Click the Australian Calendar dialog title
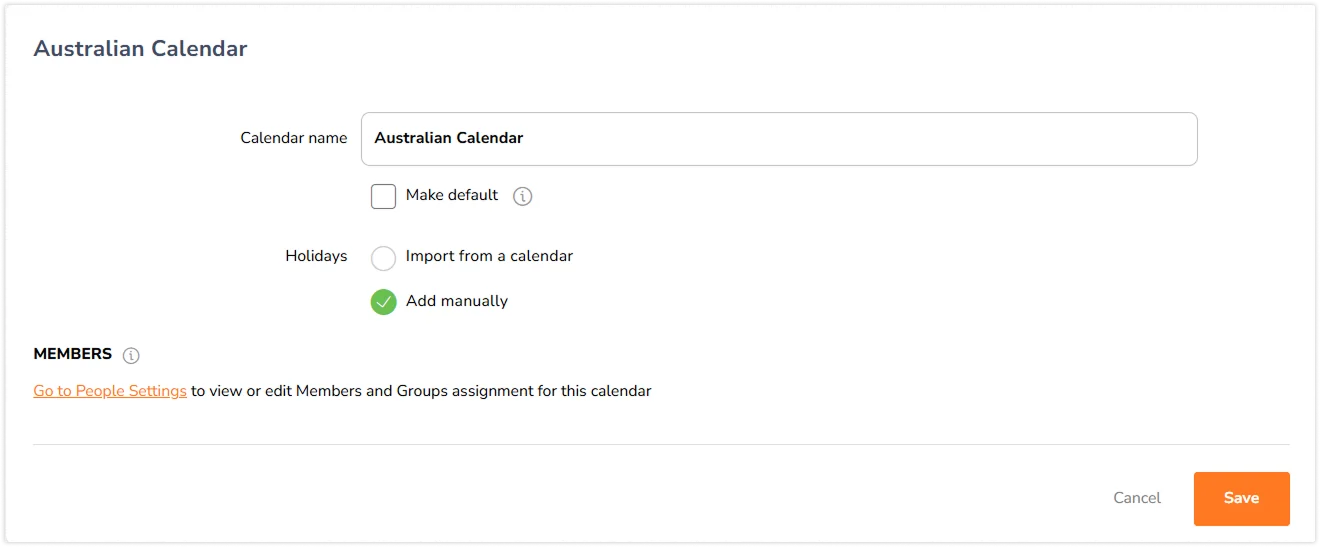1320x547 pixels. click(x=140, y=48)
